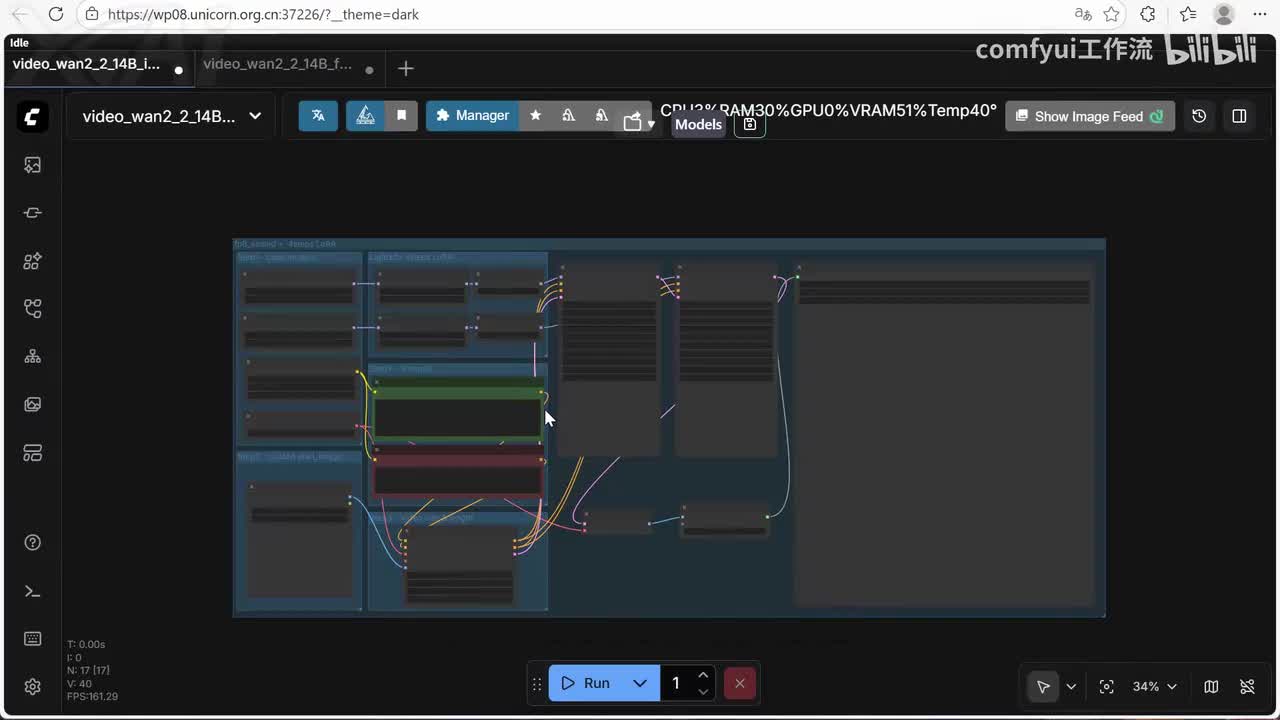This screenshot has width=1280, height=720.
Task: Switch to the first video_wan2_2_14B_i workflow tab
Action: click(86, 64)
